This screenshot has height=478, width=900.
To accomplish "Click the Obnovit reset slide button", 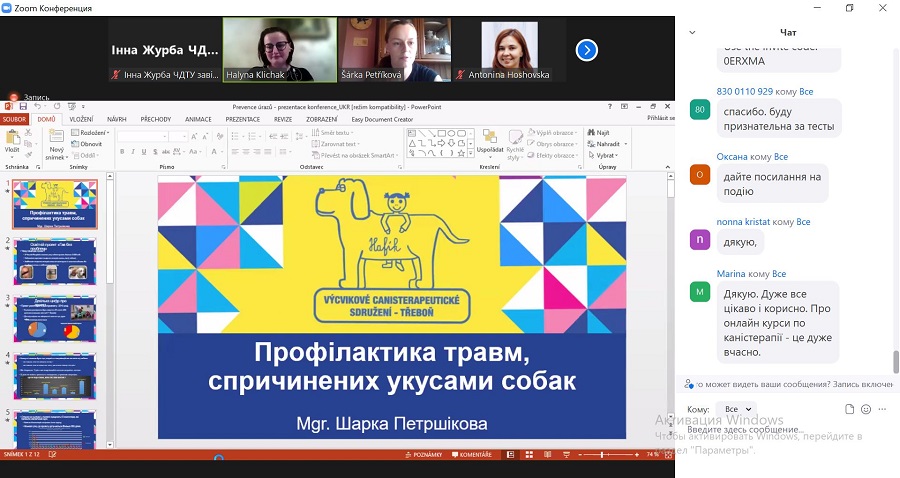I will [x=87, y=144].
